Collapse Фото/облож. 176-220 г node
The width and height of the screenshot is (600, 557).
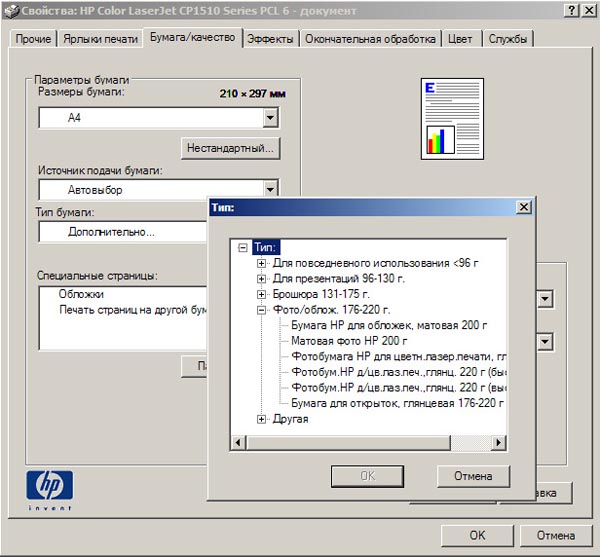[261, 310]
